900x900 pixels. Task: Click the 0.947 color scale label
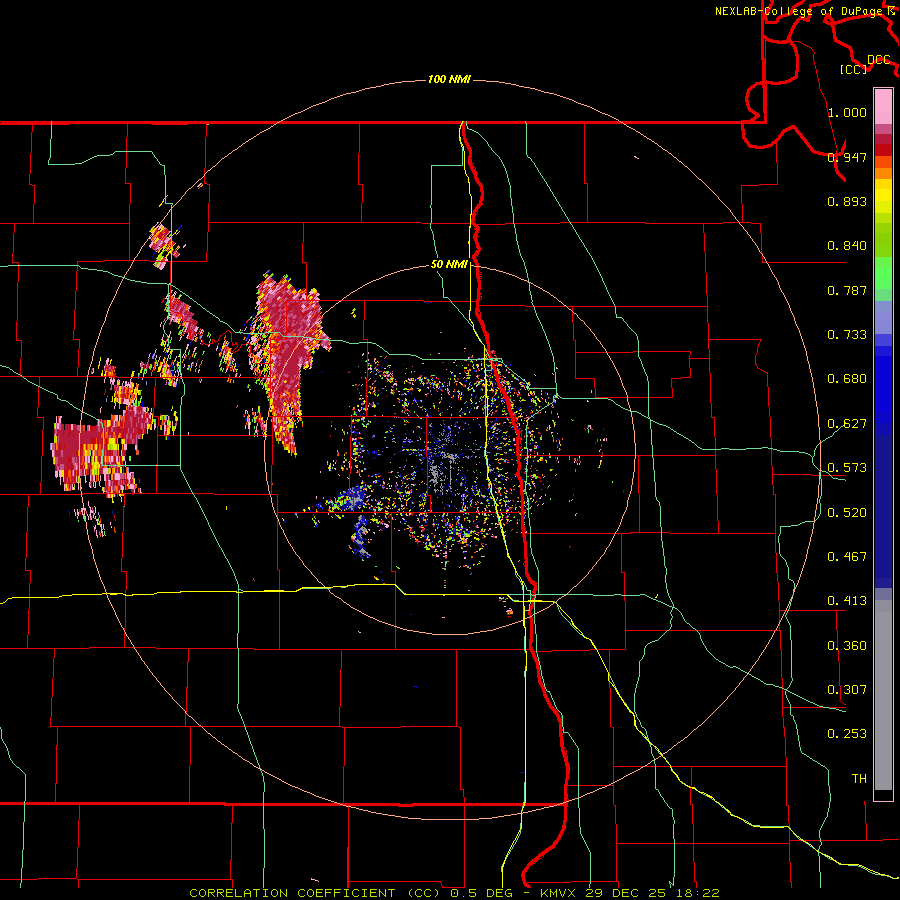(x=847, y=157)
